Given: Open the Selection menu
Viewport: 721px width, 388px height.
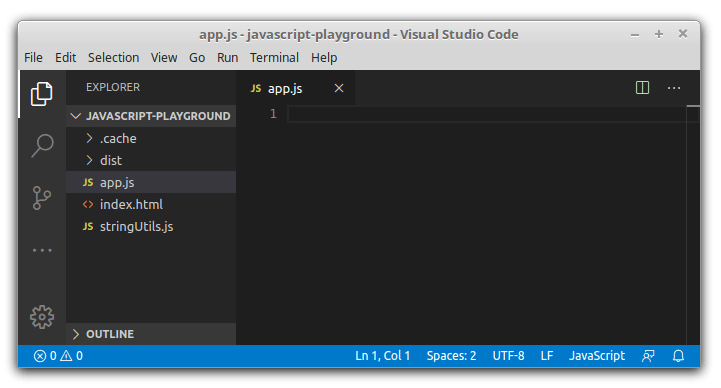Looking at the screenshot, I should [x=114, y=57].
